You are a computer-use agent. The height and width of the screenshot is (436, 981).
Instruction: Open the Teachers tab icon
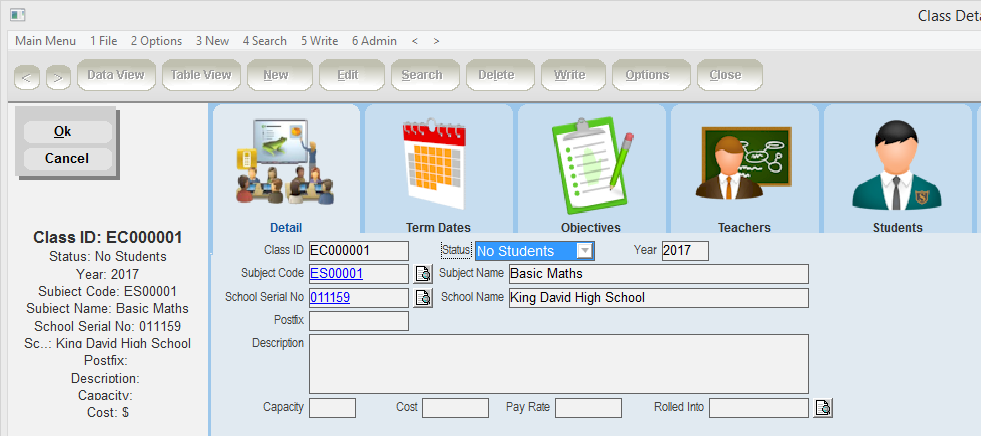(x=744, y=163)
